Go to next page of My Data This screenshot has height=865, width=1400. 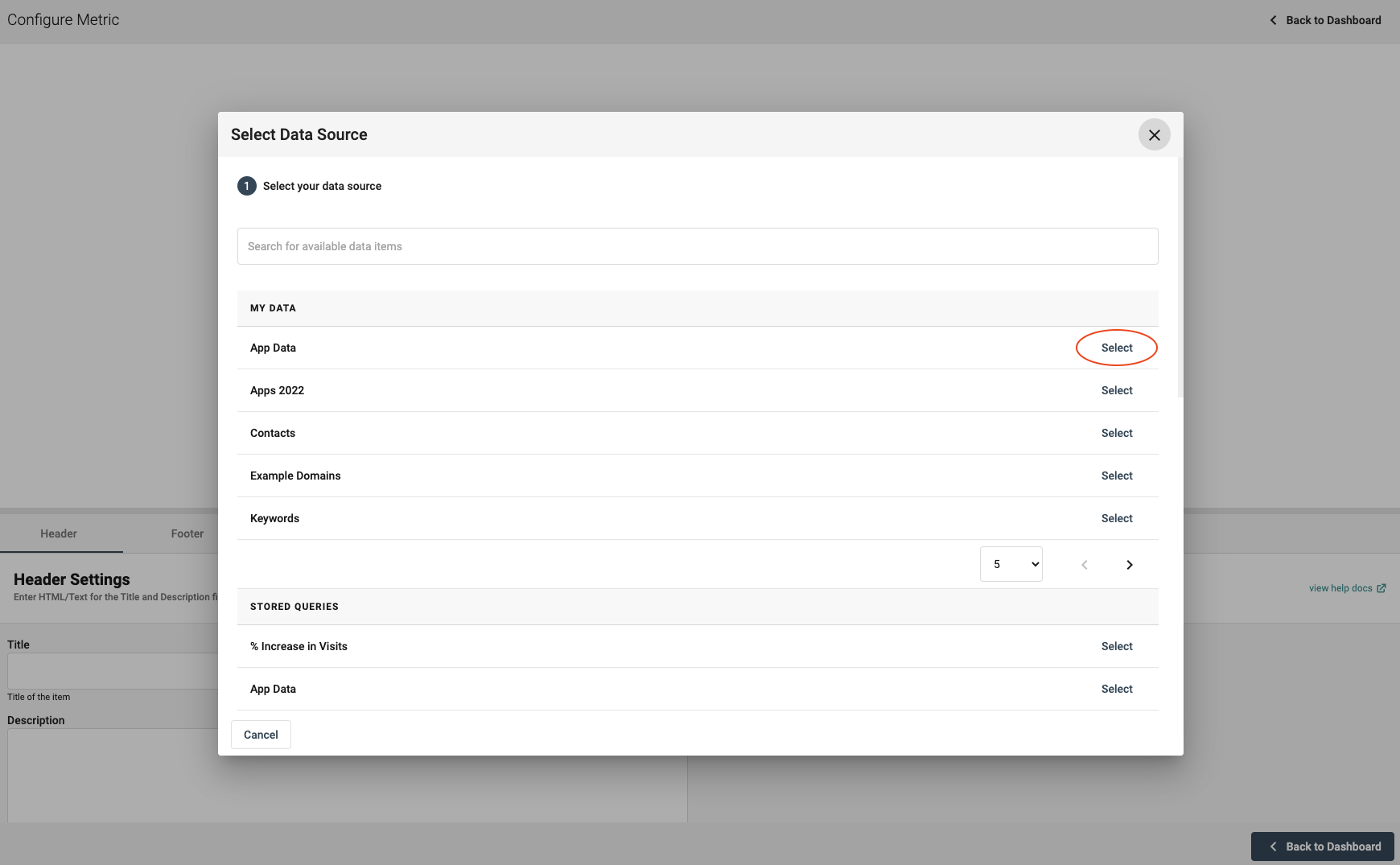(1129, 565)
